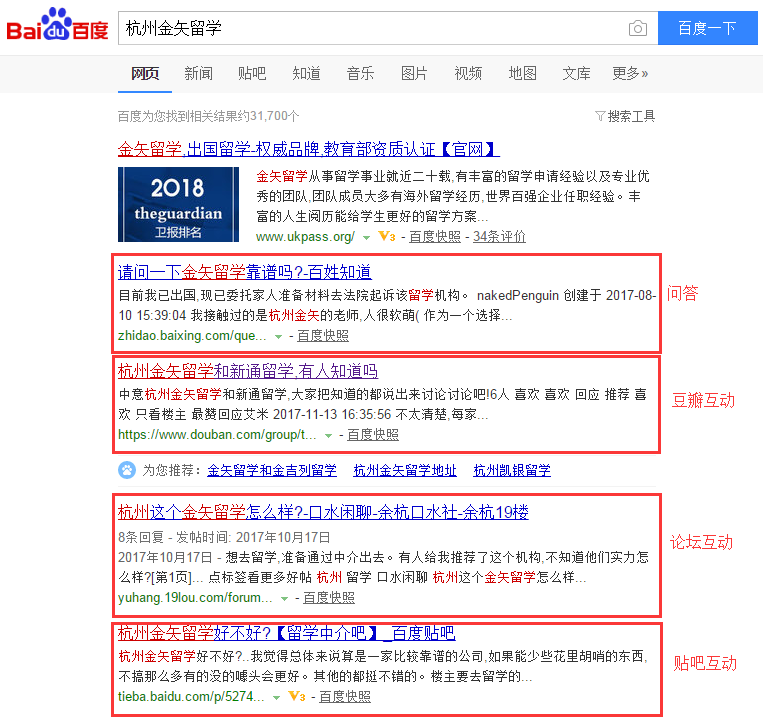Switch to the 新闻 tab

199,73
